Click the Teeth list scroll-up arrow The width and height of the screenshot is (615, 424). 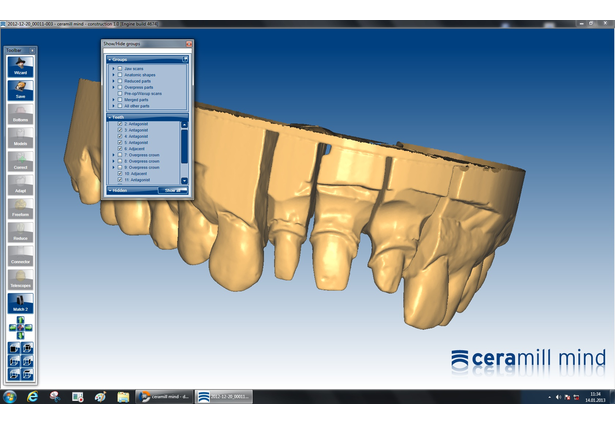coord(184,125)
